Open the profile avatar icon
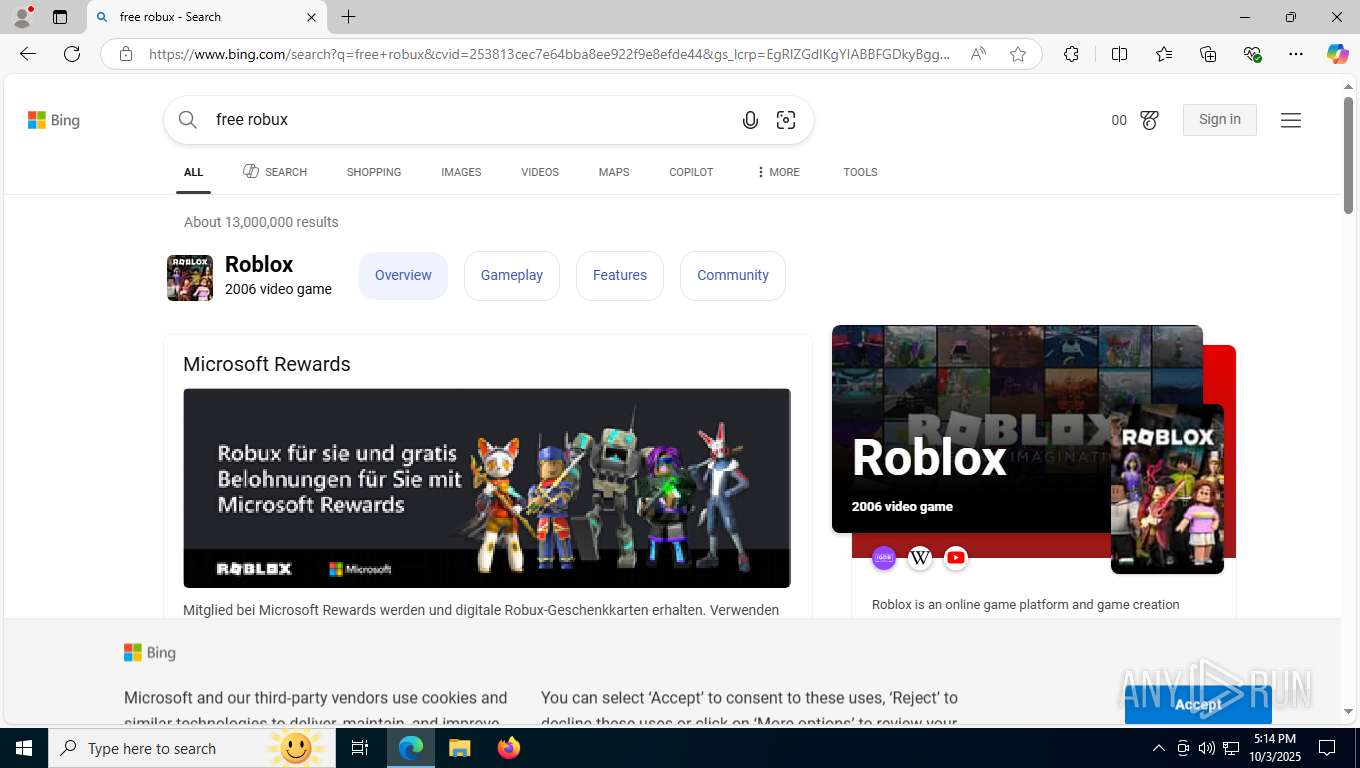This screenshot has height=768, width=1360. pyautogui.click(x=22, y=17)
